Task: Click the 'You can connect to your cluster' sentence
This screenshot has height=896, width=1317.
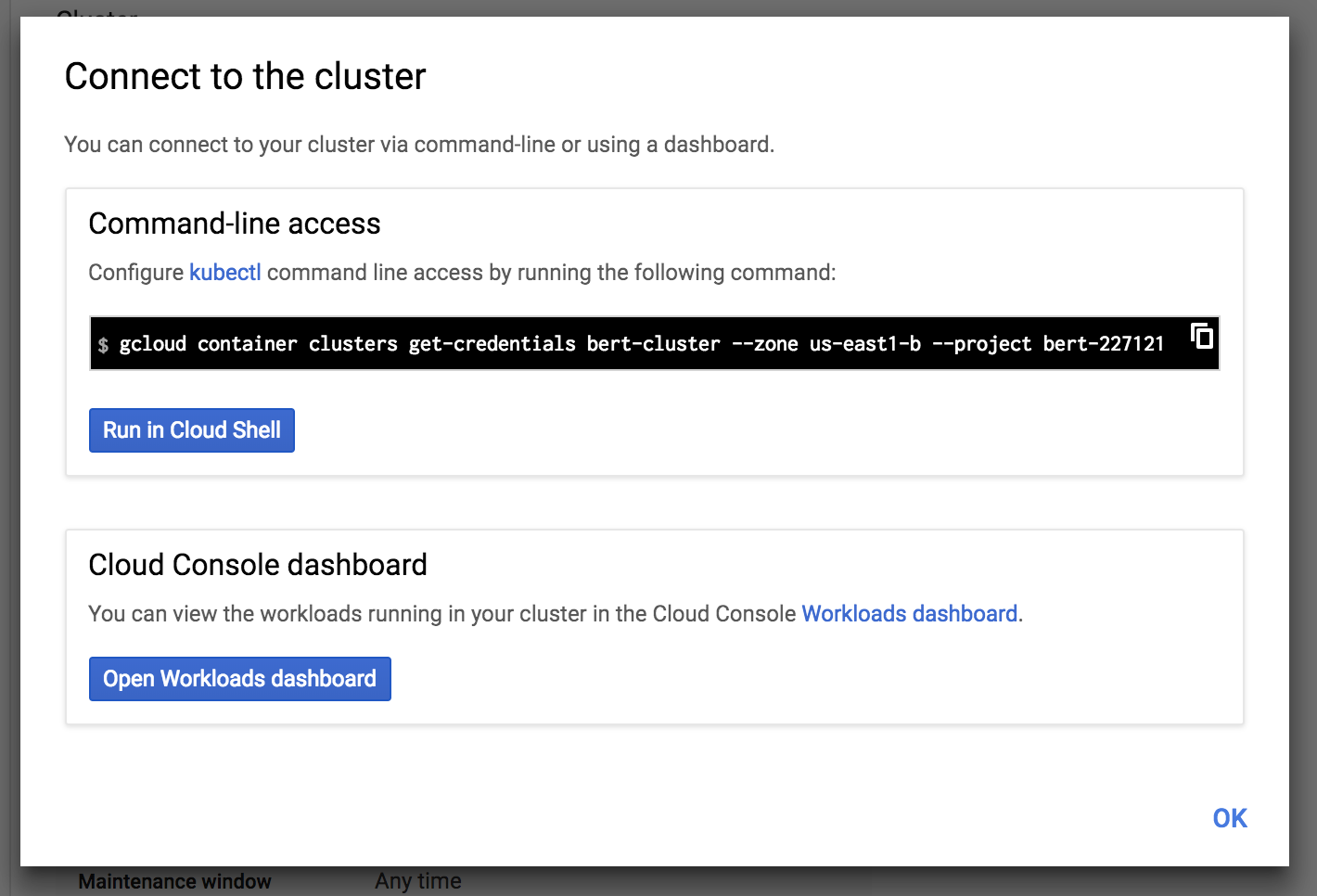Action: [418, 145]
